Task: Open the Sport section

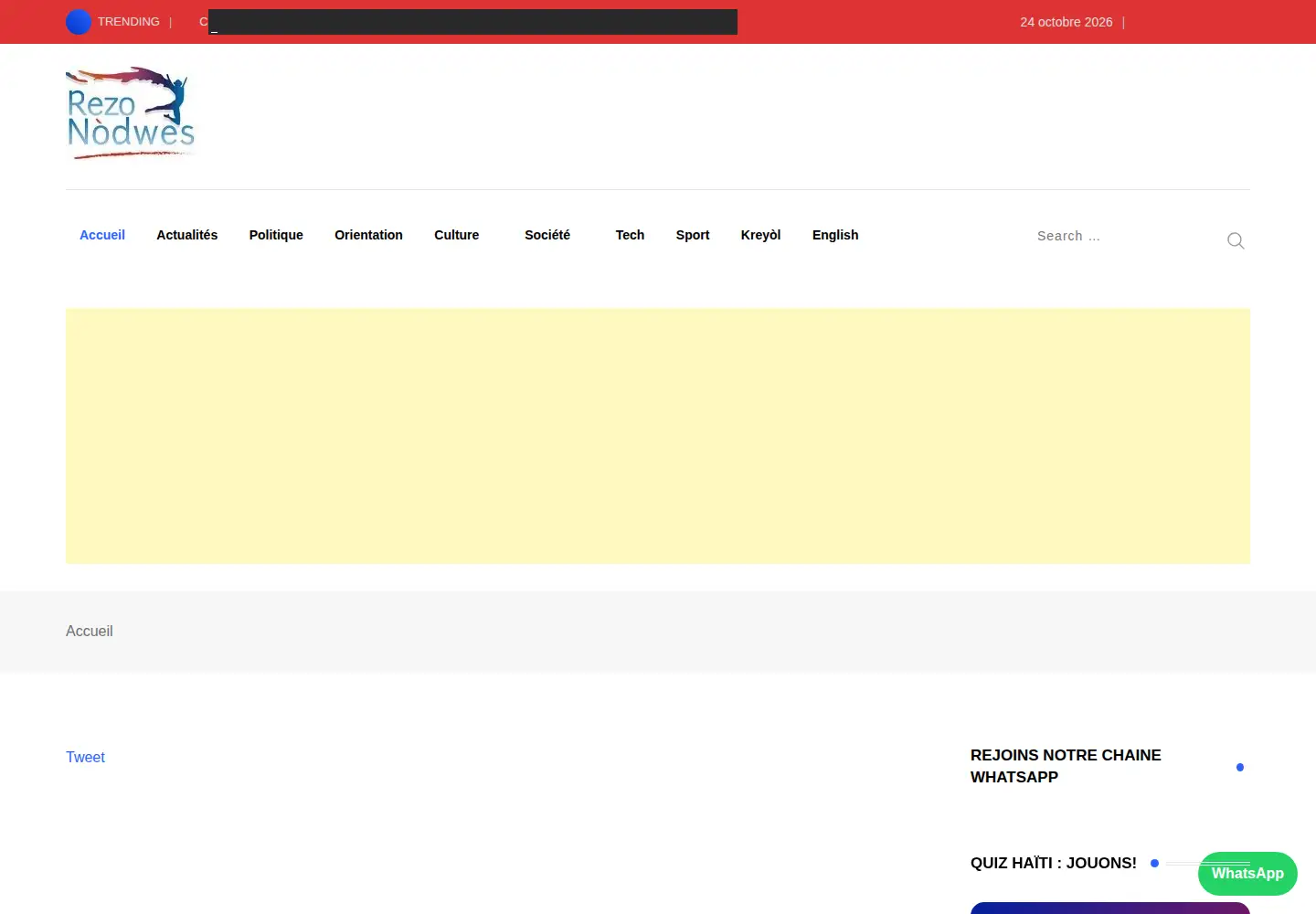Action: (693, 235)
